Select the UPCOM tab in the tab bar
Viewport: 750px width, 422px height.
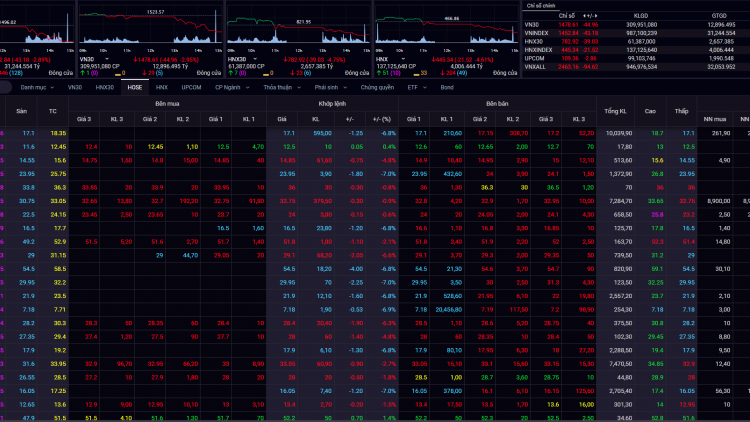pyautogui.click(x=191, y=88)
